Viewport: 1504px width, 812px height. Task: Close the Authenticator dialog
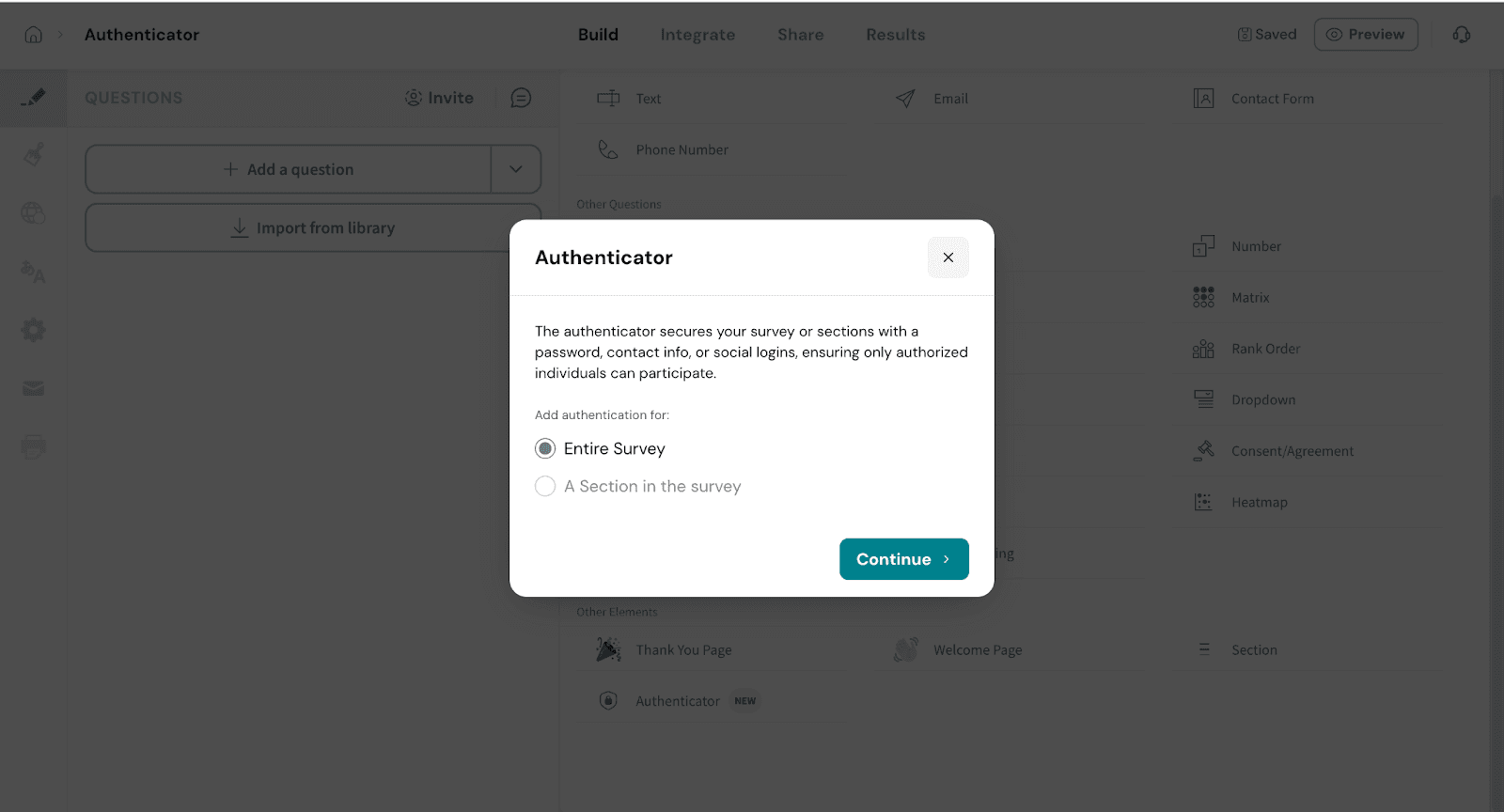pos(948,258)
